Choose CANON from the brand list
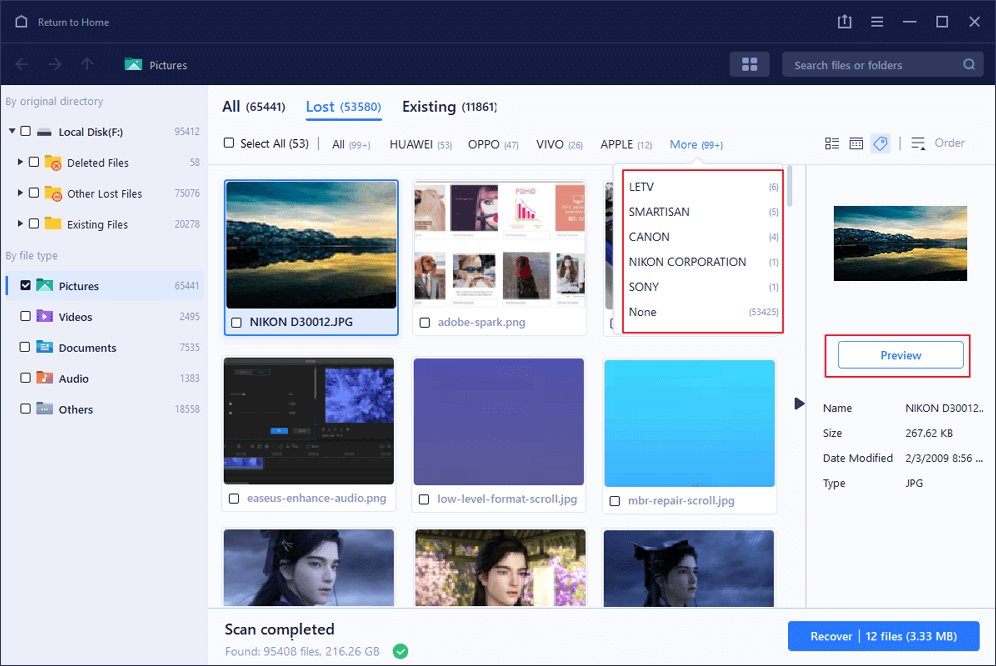This screenshot has width=996, height=666. 649,237
